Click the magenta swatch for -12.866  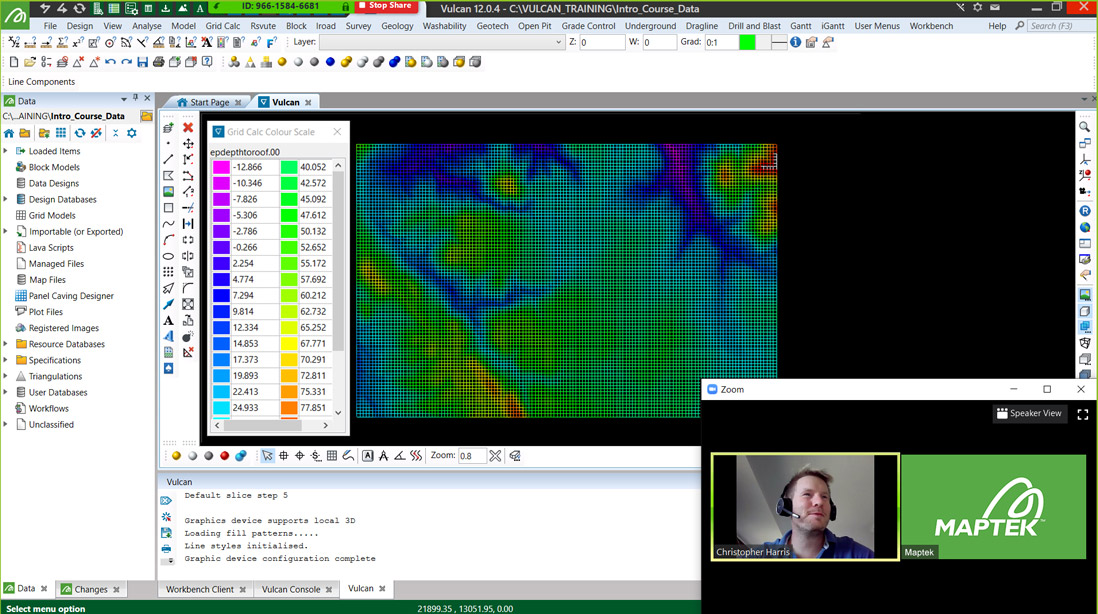pos(221,167)
